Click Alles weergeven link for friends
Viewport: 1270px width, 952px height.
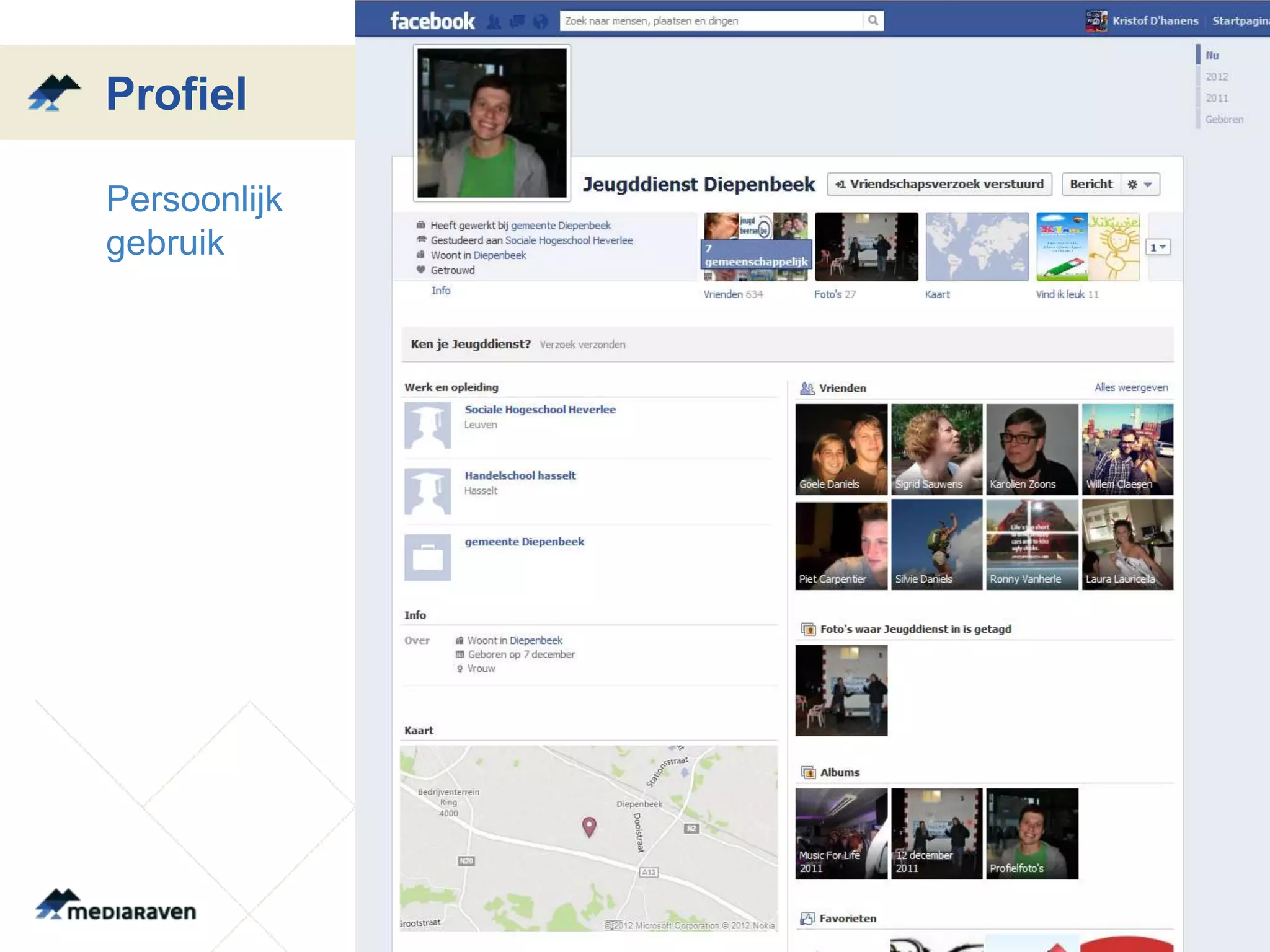(x=1130, y=387)
